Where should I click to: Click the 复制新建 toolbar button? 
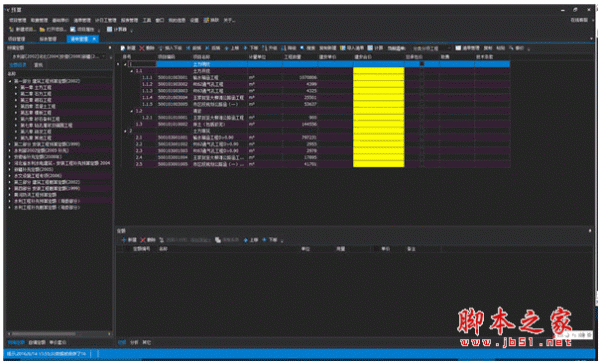[x=328, y=48]
